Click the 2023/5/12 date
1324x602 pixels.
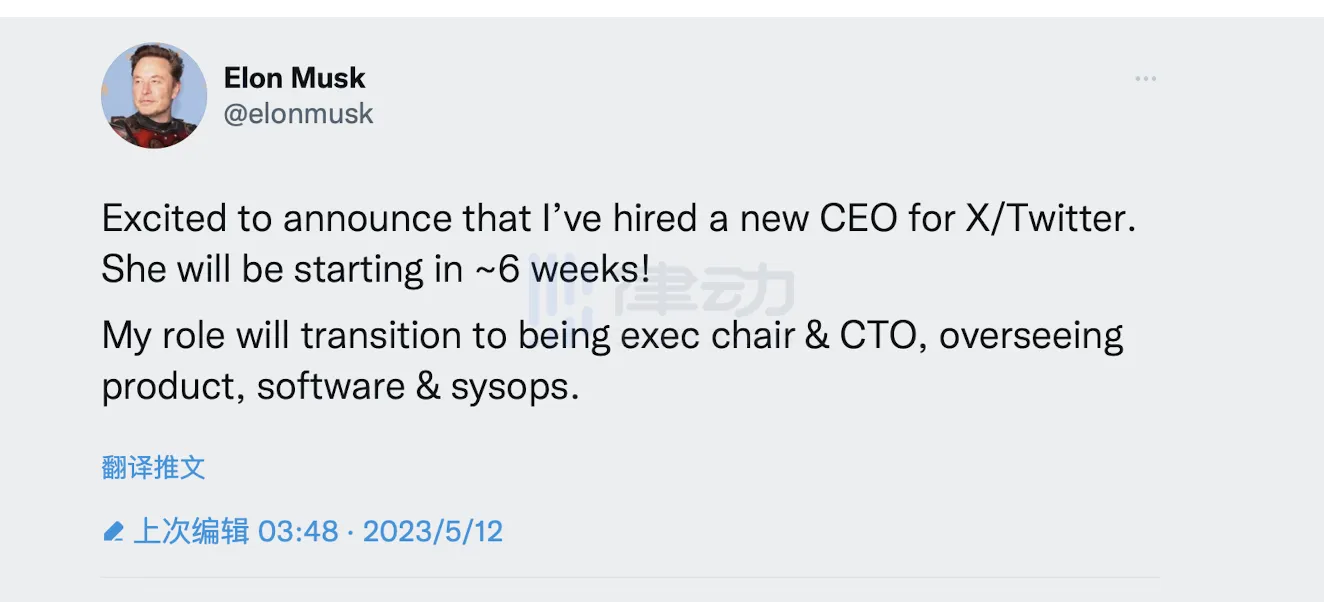pyautogui.click(x=432, y=531)
